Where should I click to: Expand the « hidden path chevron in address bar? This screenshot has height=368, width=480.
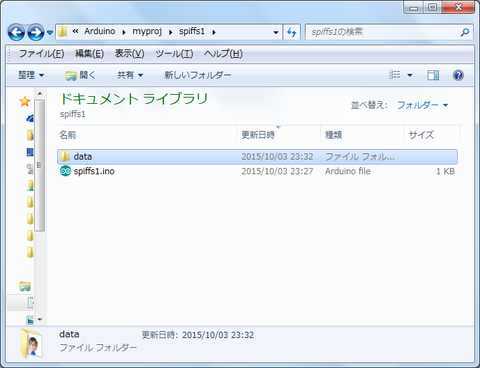75,32
